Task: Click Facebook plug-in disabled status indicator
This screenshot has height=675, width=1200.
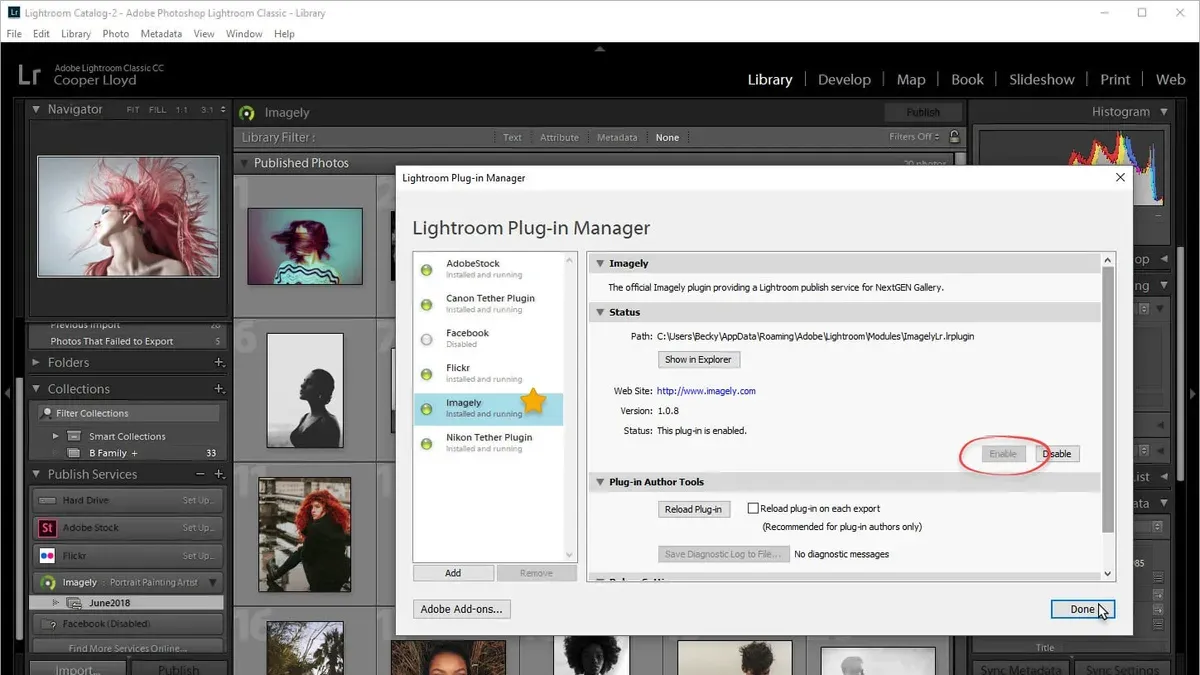Action: (427, 339)
